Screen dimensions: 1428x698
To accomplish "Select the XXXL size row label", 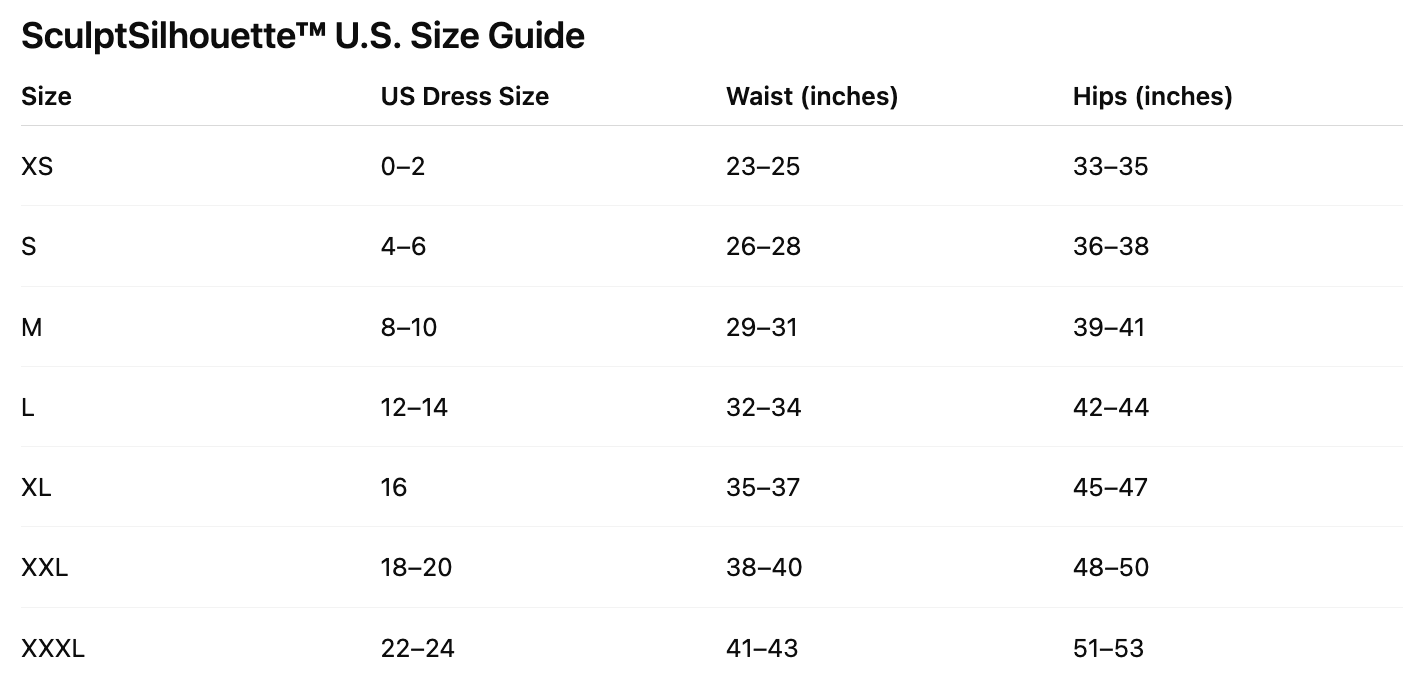I will click(x=53, y=649).
